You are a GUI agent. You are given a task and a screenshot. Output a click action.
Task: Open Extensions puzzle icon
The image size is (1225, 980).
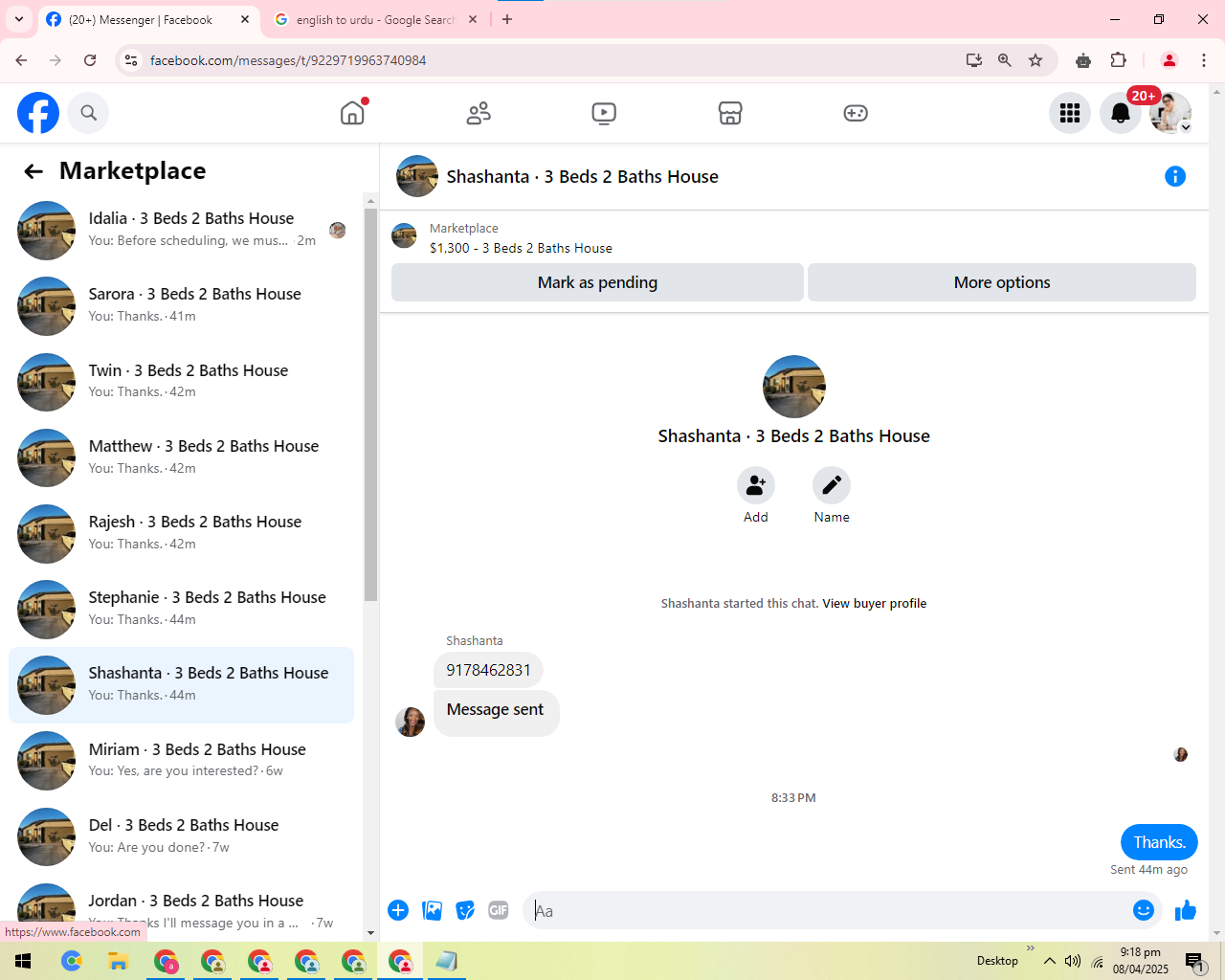click(1118, 60)
